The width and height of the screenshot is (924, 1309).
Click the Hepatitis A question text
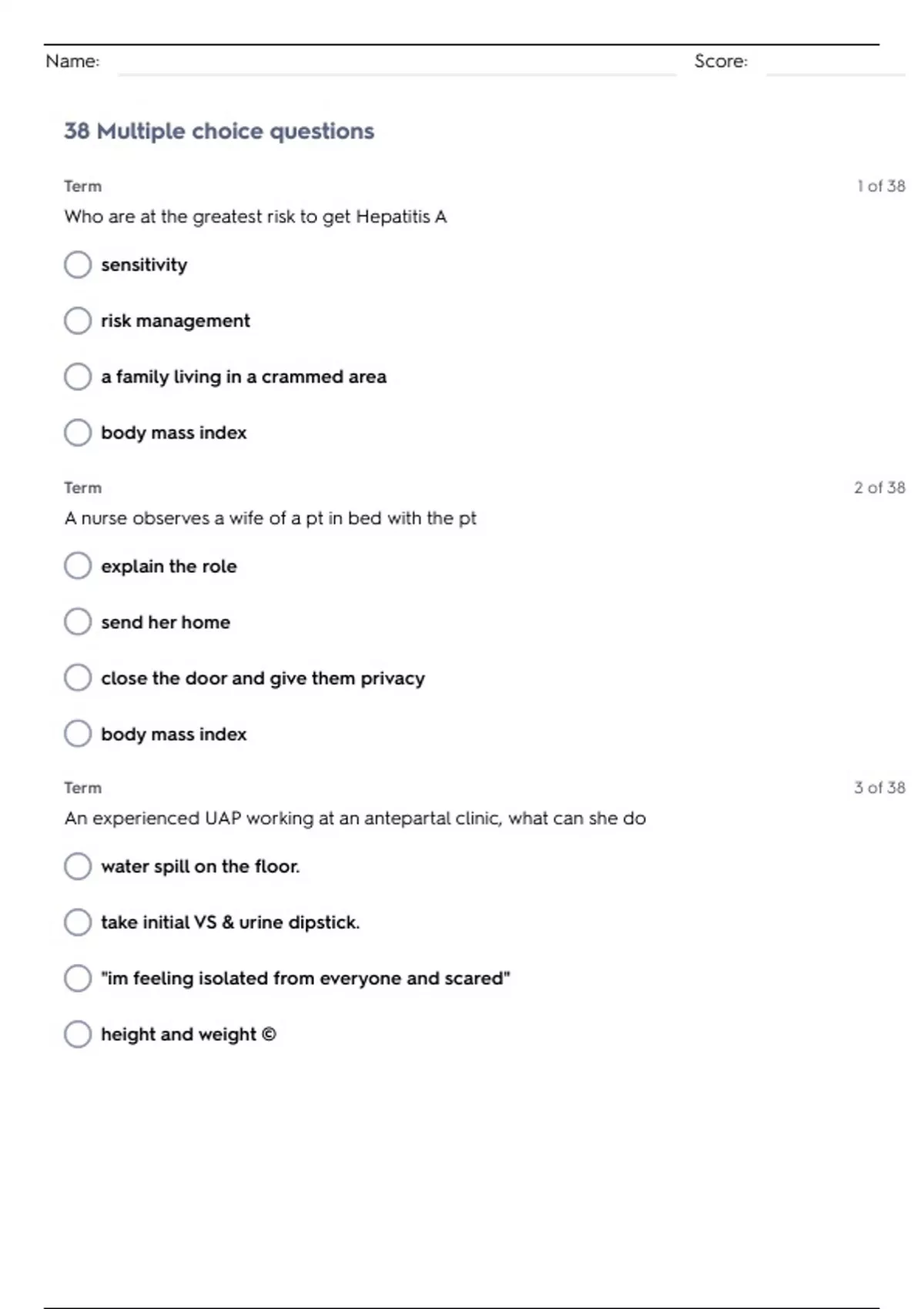tap(256, 217)
